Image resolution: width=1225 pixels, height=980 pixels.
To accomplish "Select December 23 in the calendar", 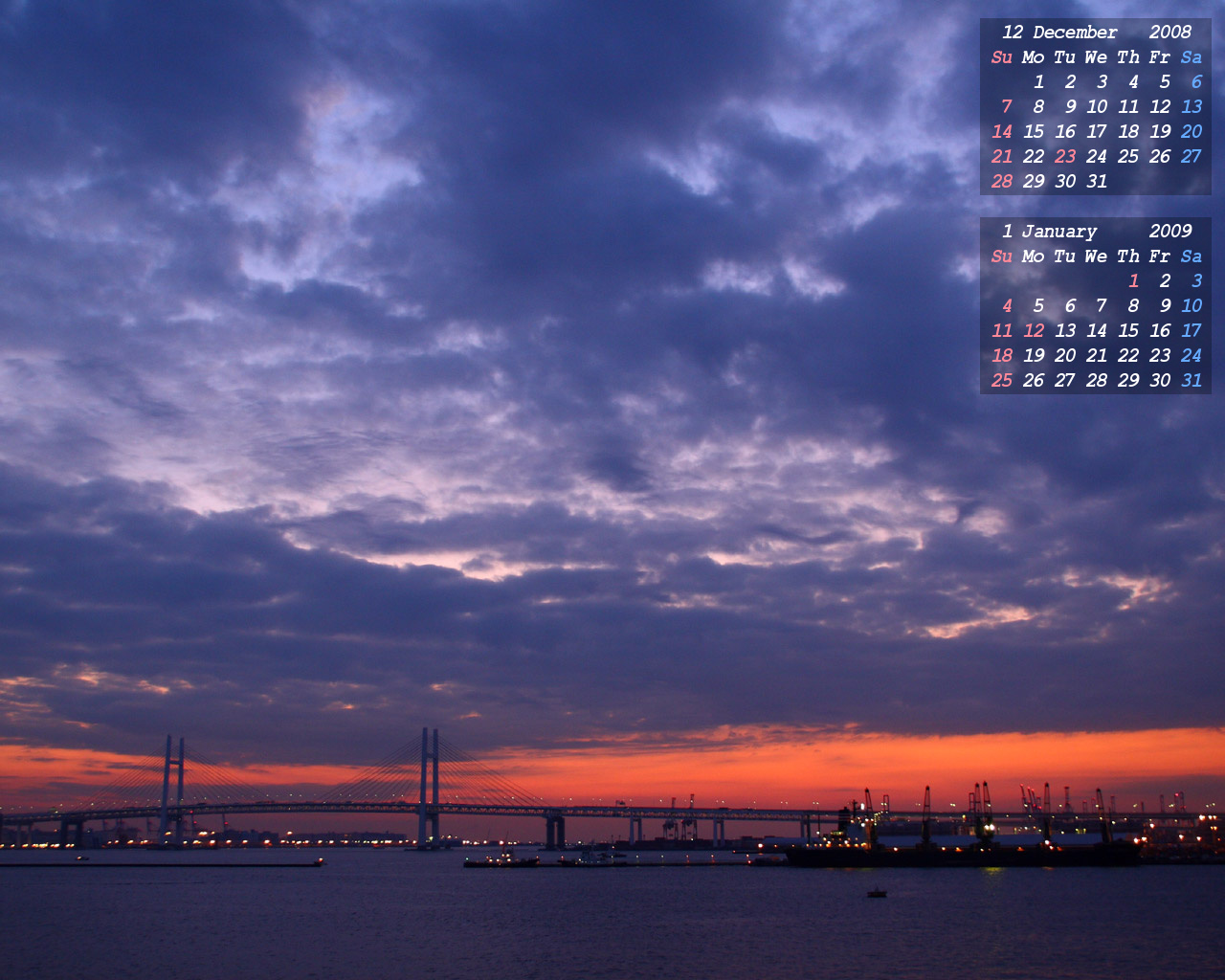I will (x=1065, y=156).
